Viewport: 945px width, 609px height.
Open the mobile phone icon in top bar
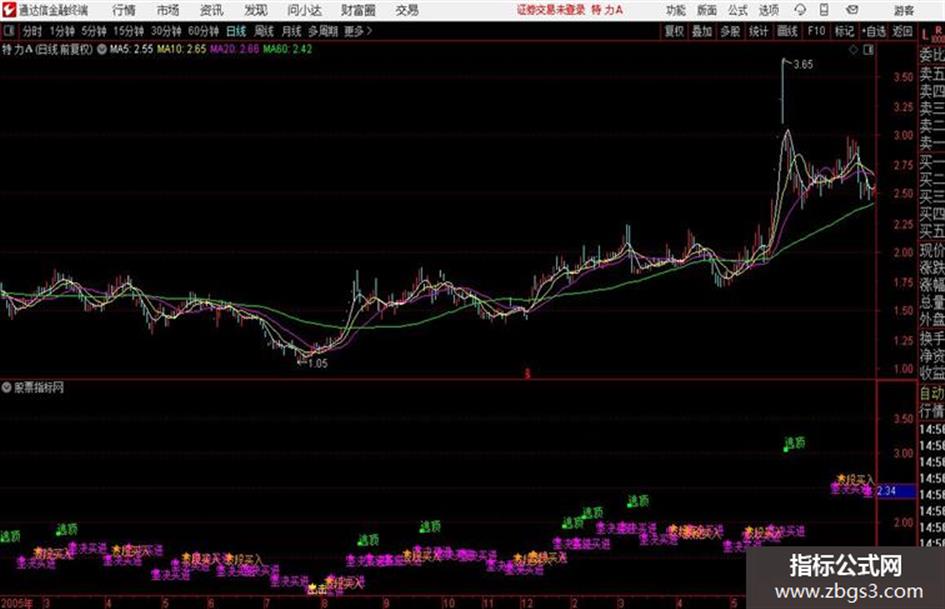[x=824, y=10]
